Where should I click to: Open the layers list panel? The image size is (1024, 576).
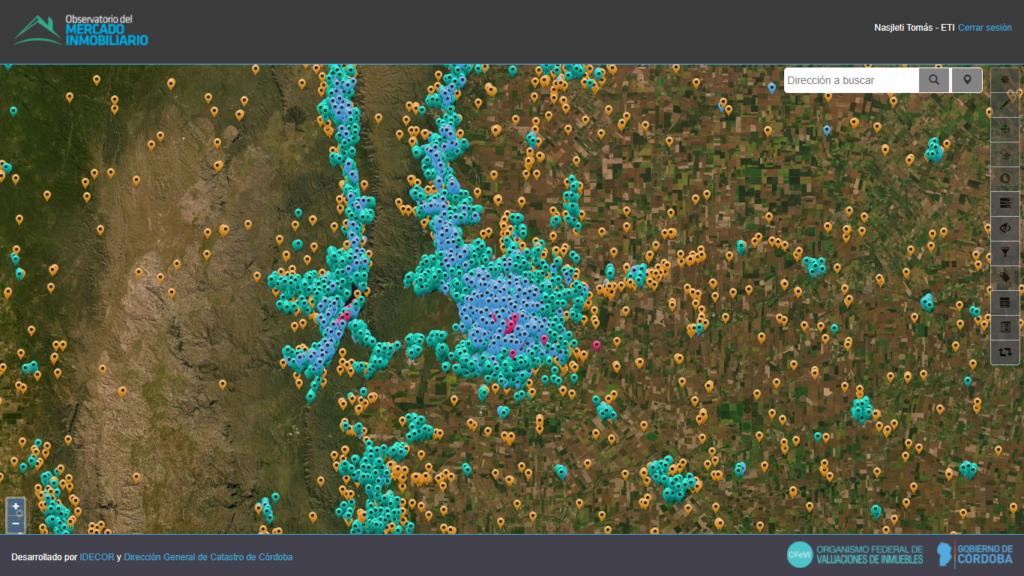click(1005, 204)
